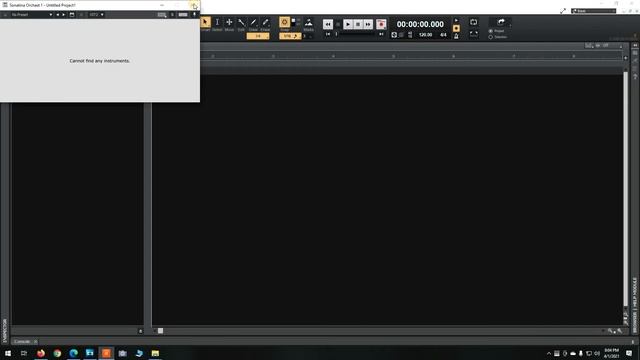Open the note value dropdown under Draw
The image size is (640, 360).
[x=258, y=36]
